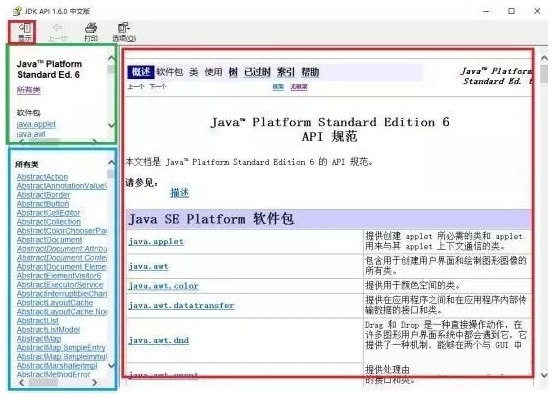
Task: Open the AbstractMap class link
Action: pyautogui.click(x=39, y=338)
